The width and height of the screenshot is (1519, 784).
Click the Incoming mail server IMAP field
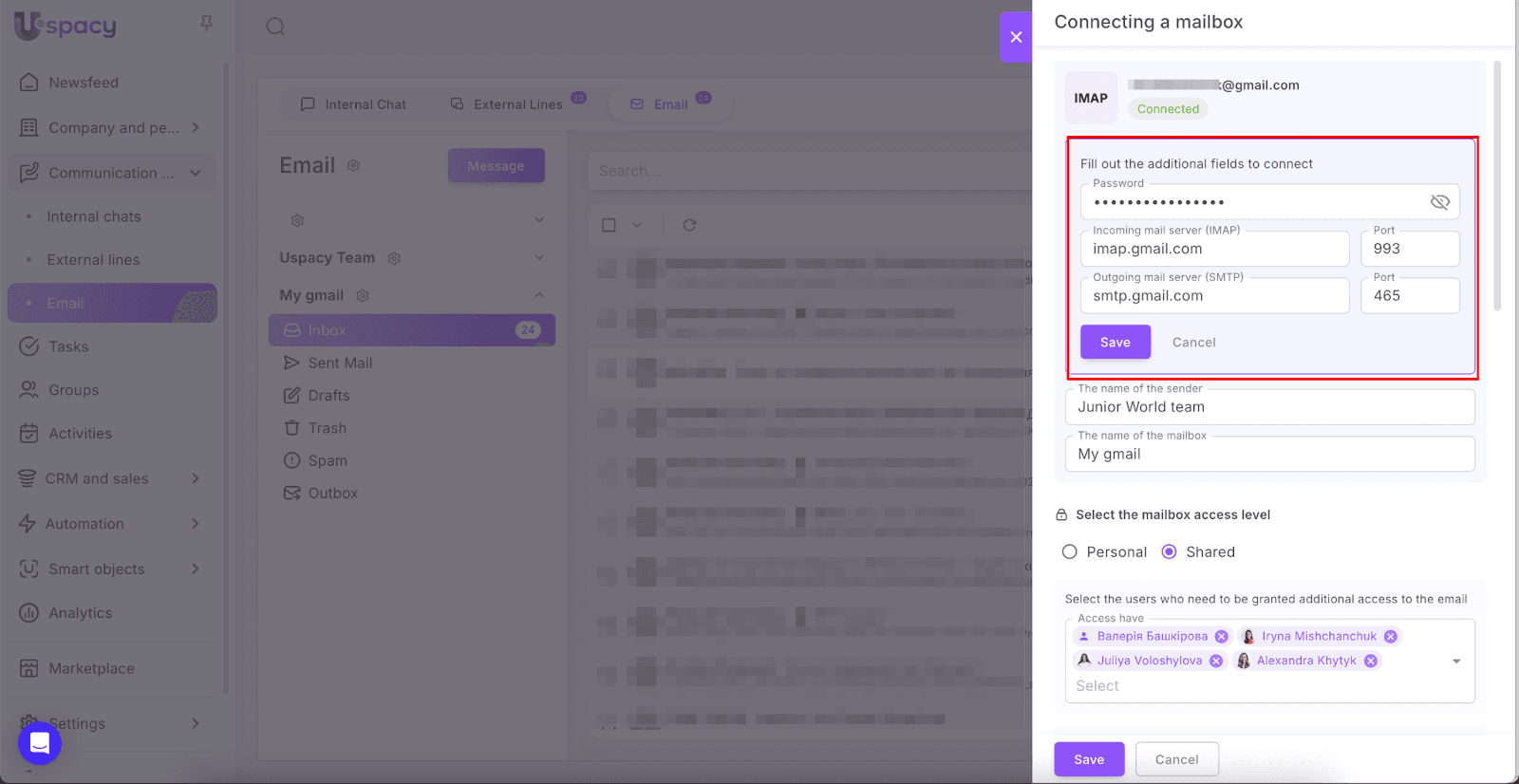click(x=1214, y=250)
